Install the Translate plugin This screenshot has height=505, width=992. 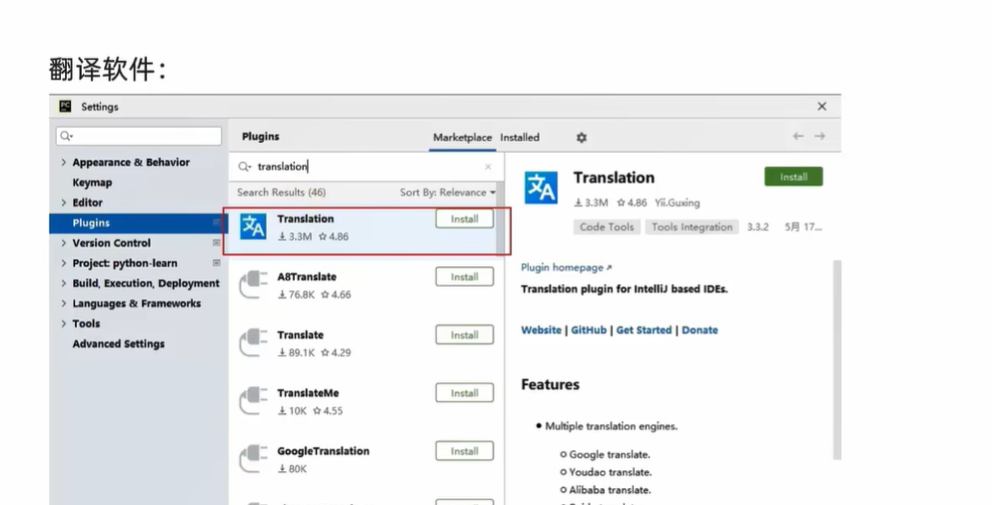pyautogui.click(x=464, y=335)
